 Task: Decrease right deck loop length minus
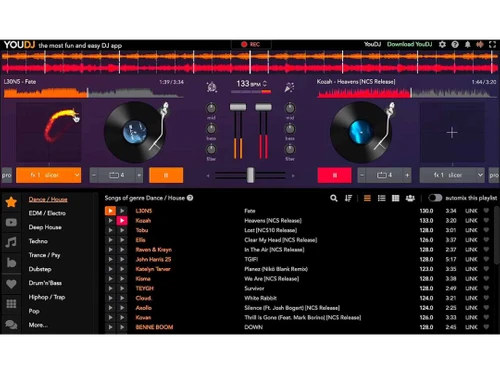[x=362, y=175]
